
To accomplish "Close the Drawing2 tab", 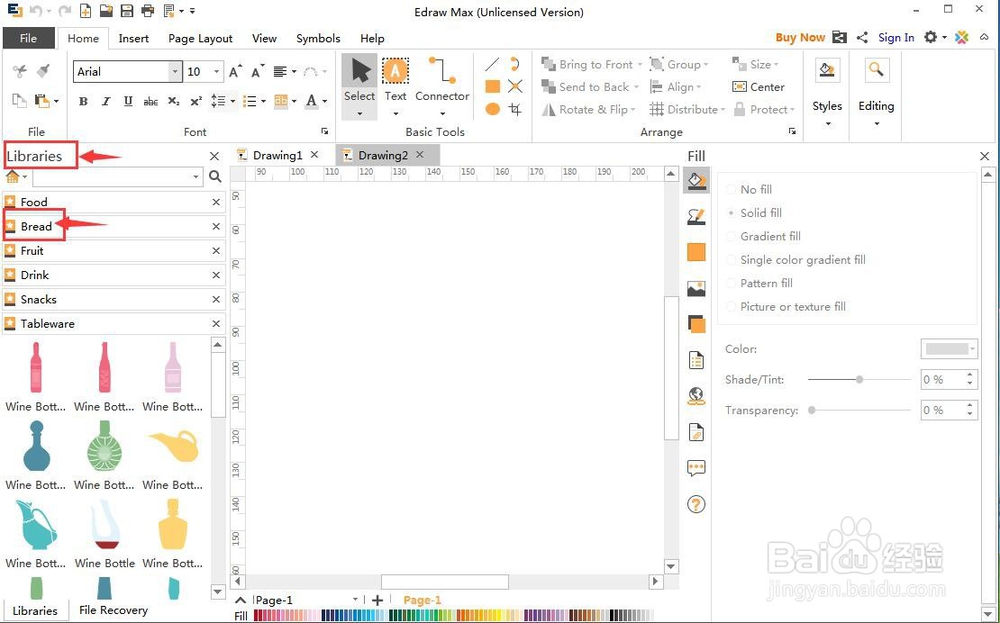I will coord(420,154).
